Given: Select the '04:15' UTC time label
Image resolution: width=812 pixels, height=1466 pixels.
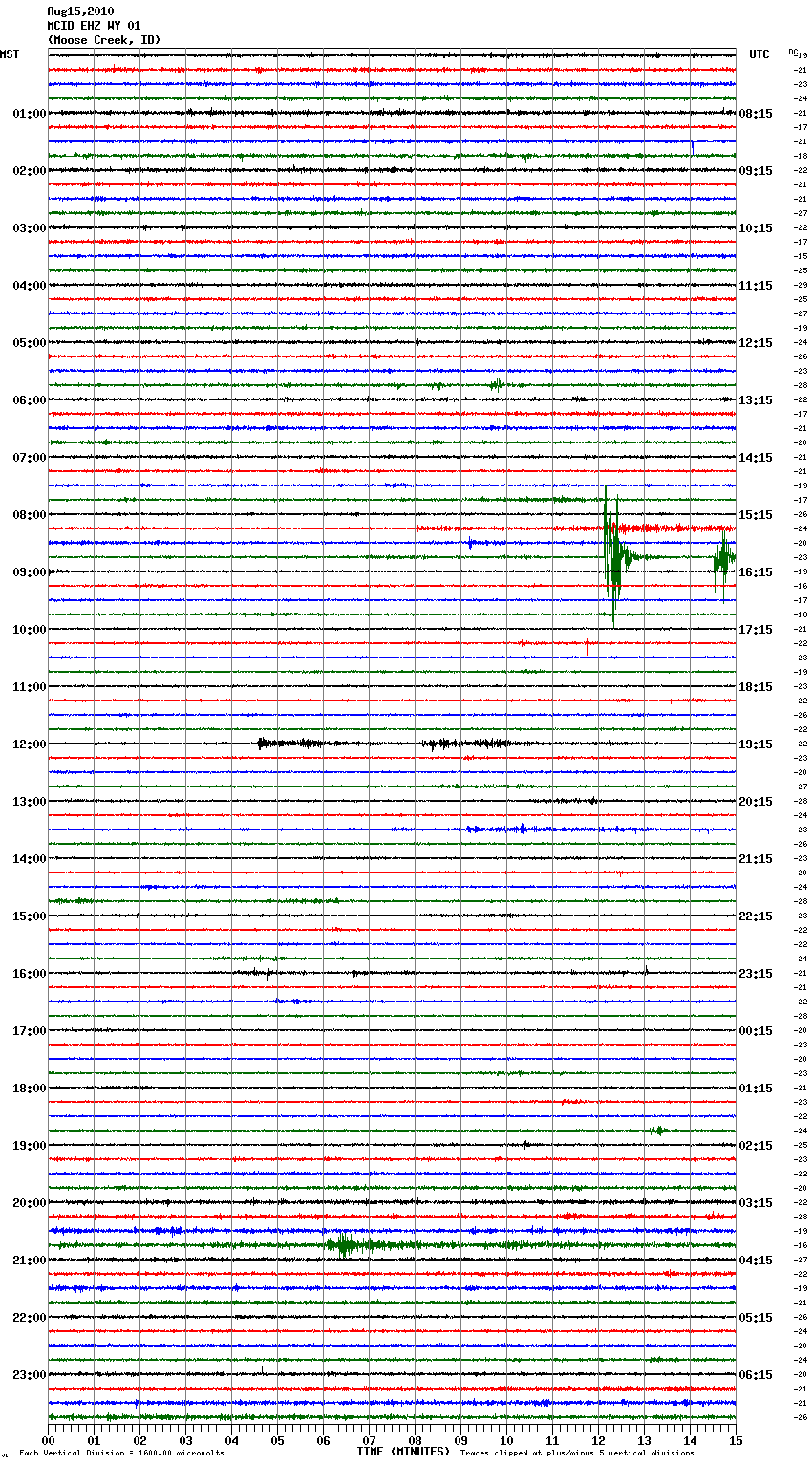Looking at the screenshot, I should (x=756, y=1261).
